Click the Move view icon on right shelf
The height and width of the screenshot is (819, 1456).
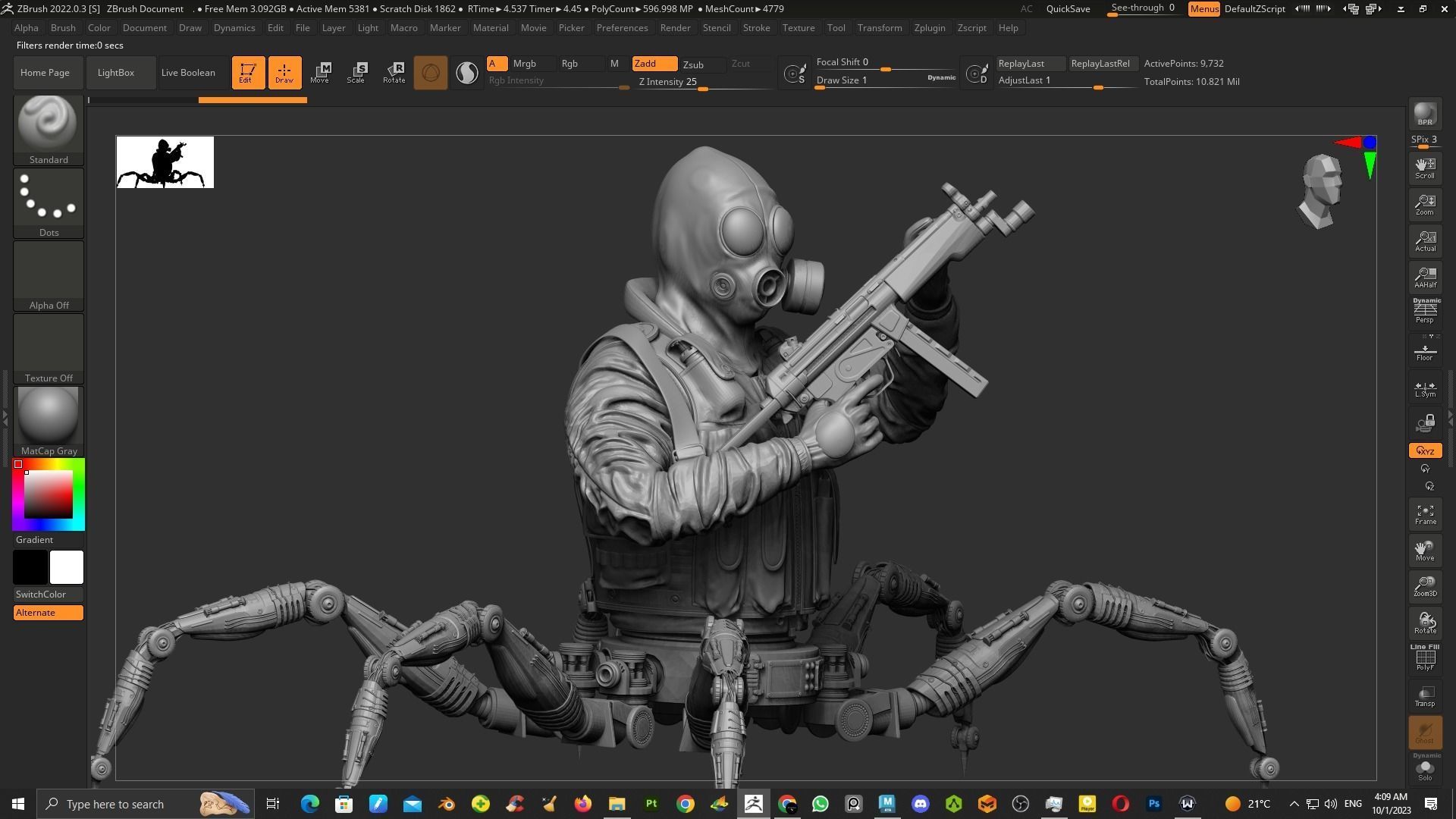1425,550
